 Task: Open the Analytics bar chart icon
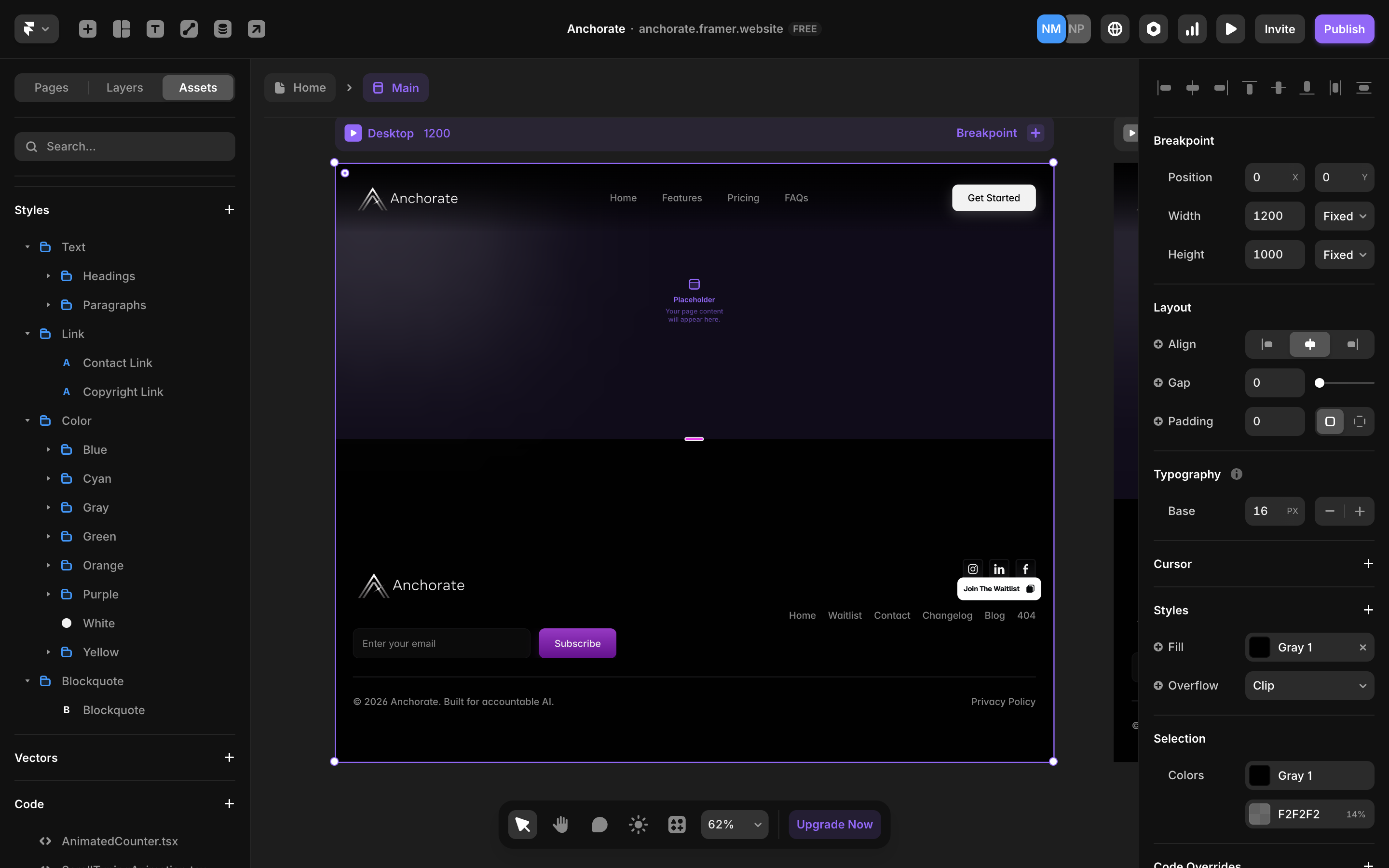(1192, 29)
